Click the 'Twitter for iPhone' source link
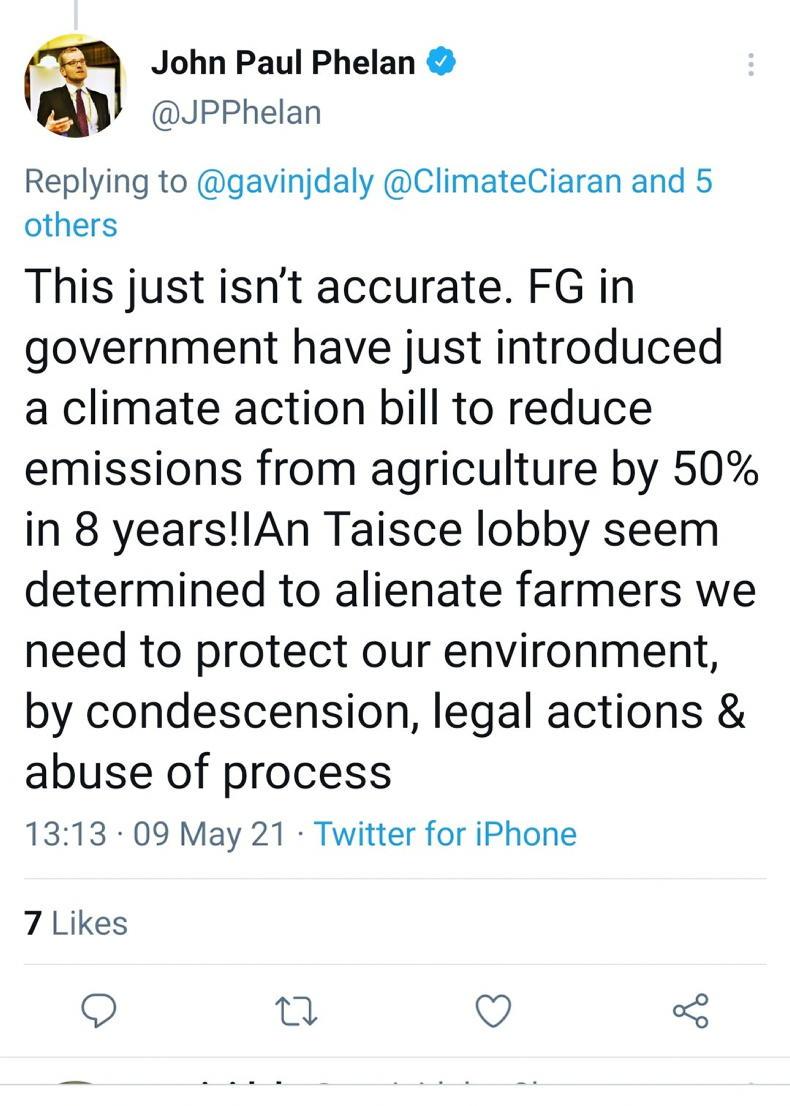The height and width of the screenshot is (1106, 790). tap(445, 833)
